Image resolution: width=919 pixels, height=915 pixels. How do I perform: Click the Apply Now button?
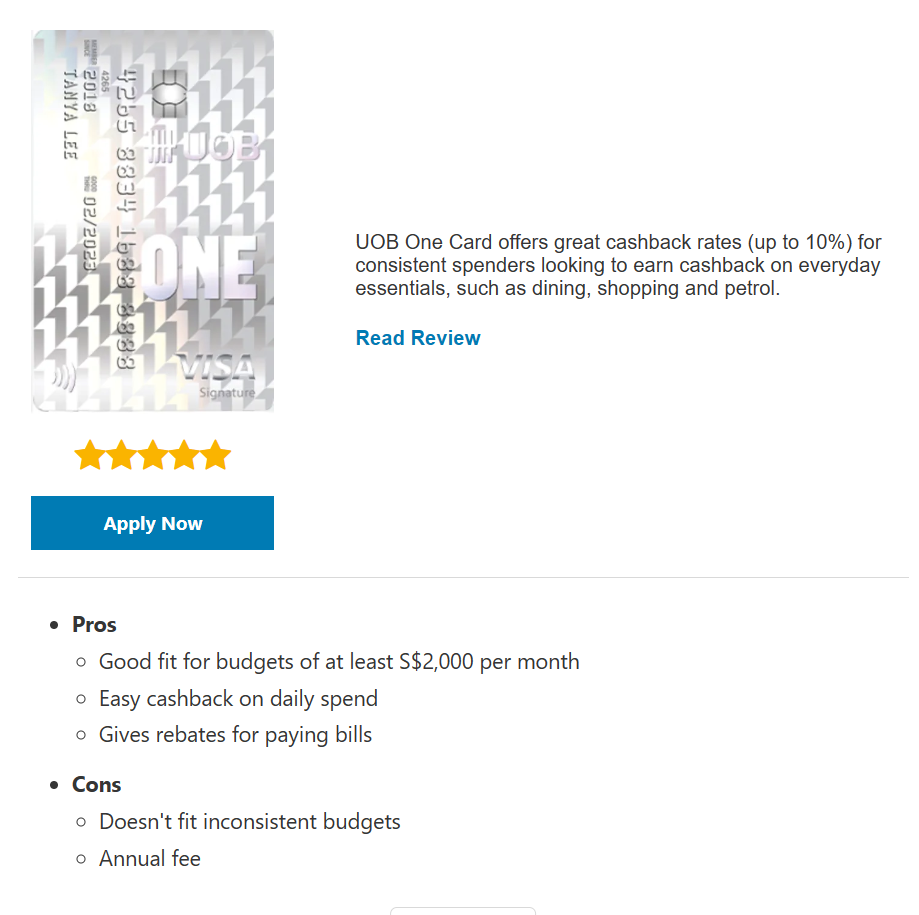(x=152, y=523)
